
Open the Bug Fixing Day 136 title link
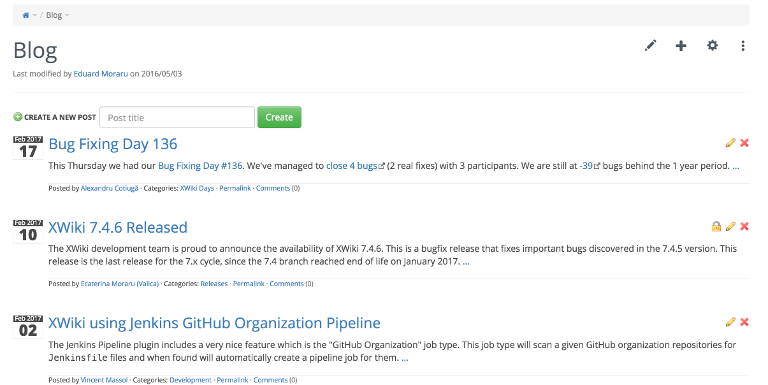tap(113, 144)
